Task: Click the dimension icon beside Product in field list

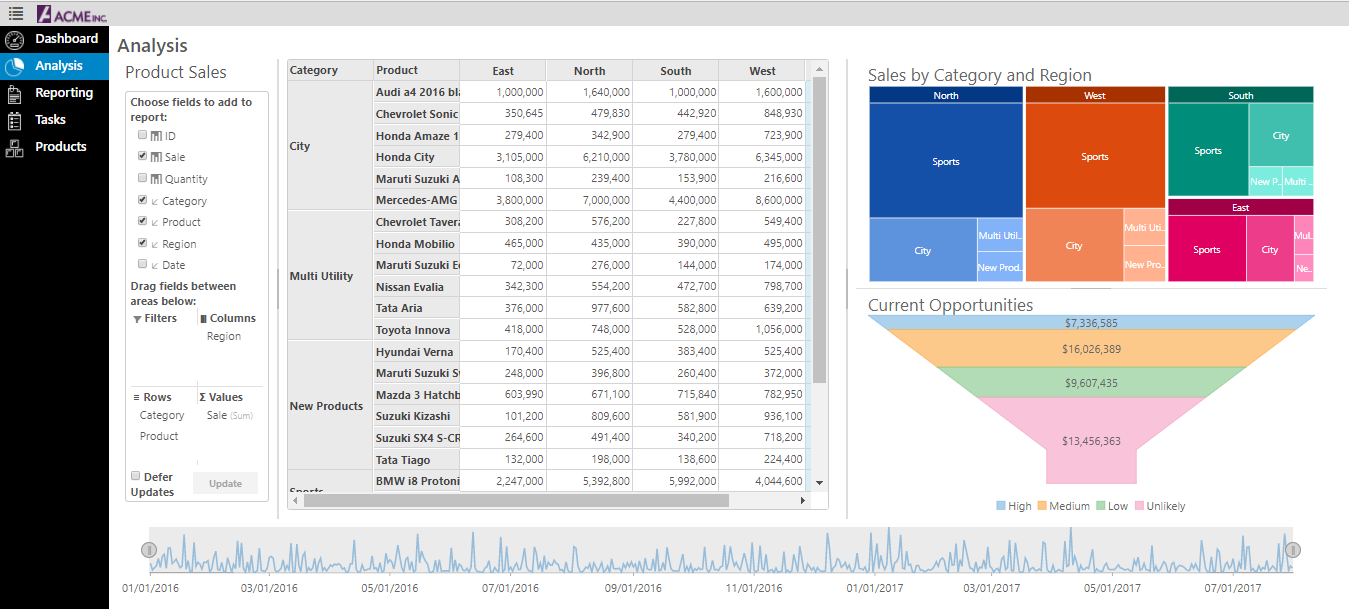Action: click(155, 222)
